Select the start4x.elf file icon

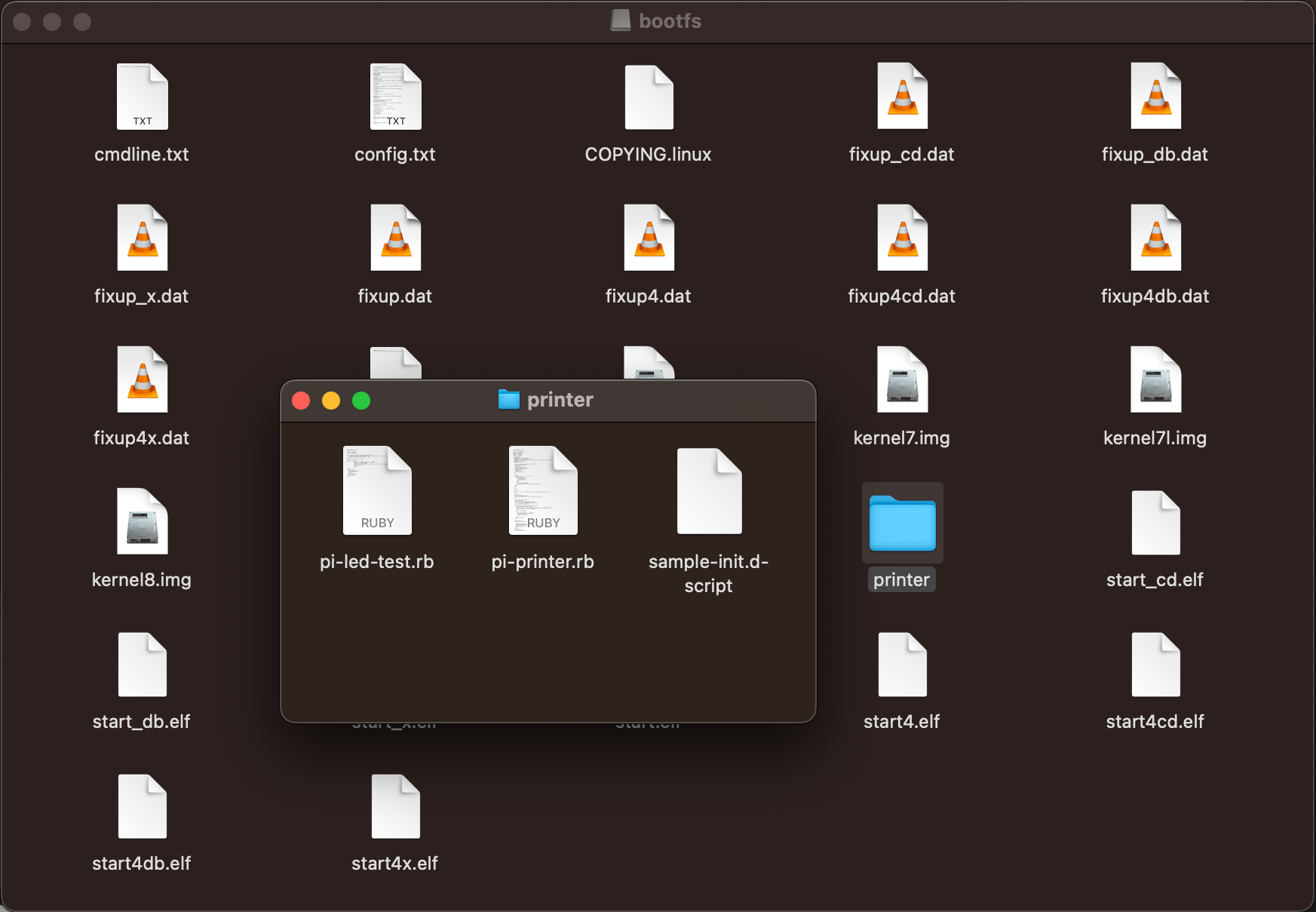[395, 806]
